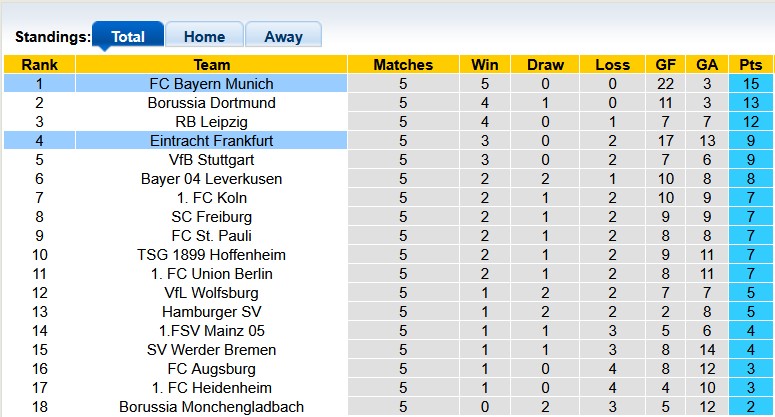The image size is (775, 417).
Task: Select Hamburger SV in the table
Action: pyautogui.click(x=211, y=312)
